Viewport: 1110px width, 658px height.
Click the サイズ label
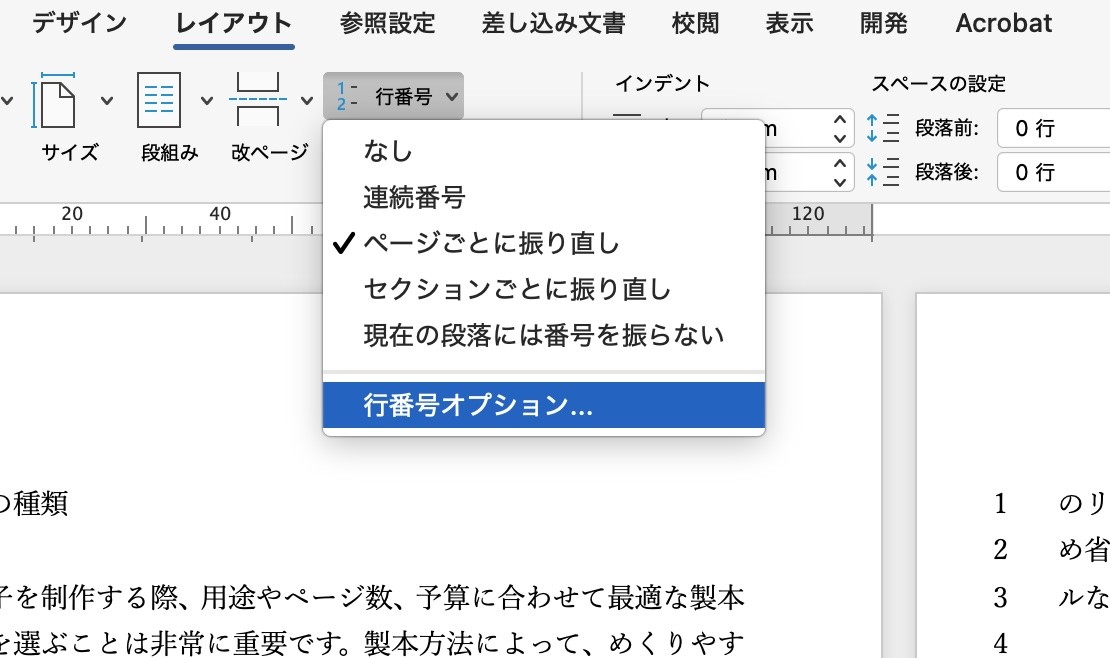(69, 152)
